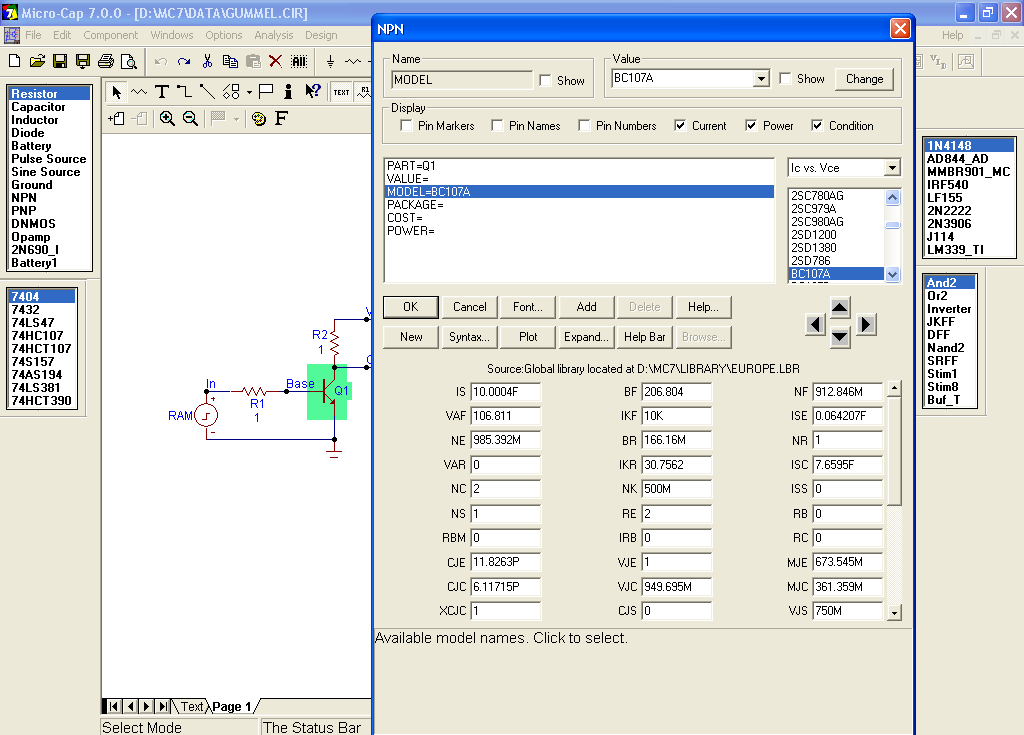Image resolution: width=1024 pixels, height=735 pixels.
Task: Open a circuit file via folder icon
Action: click(37, 61)
